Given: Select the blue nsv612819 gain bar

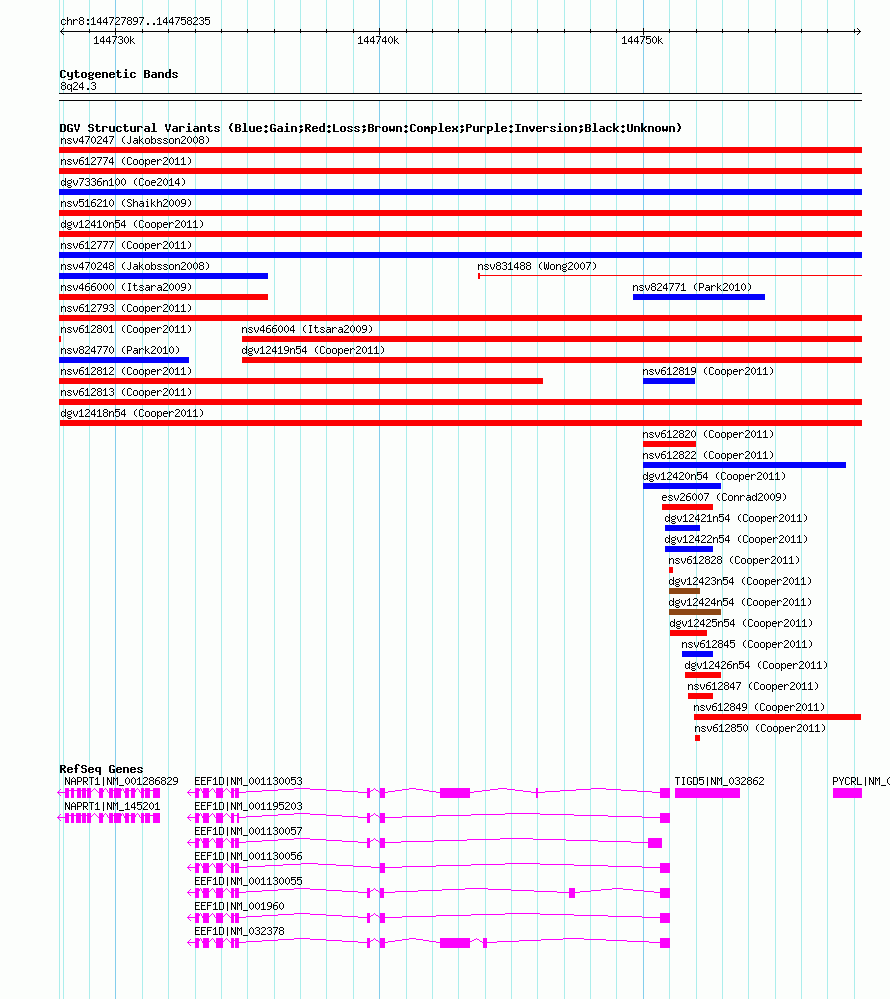Looking at the screenshot, I should (x=669, y=381).
